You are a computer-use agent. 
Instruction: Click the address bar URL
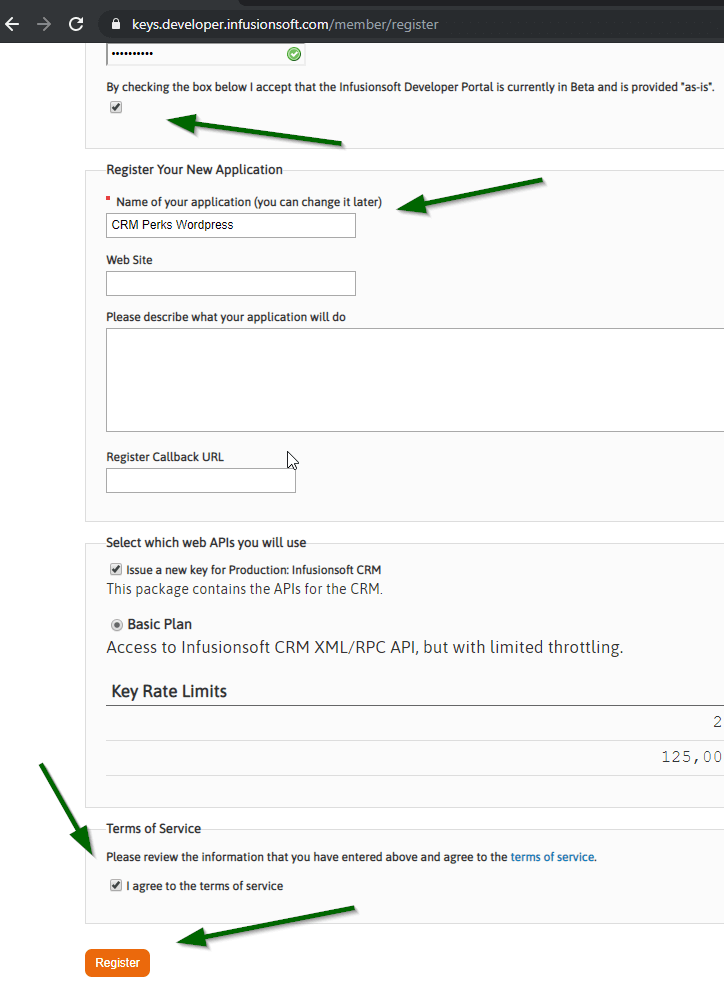(285, 24)
